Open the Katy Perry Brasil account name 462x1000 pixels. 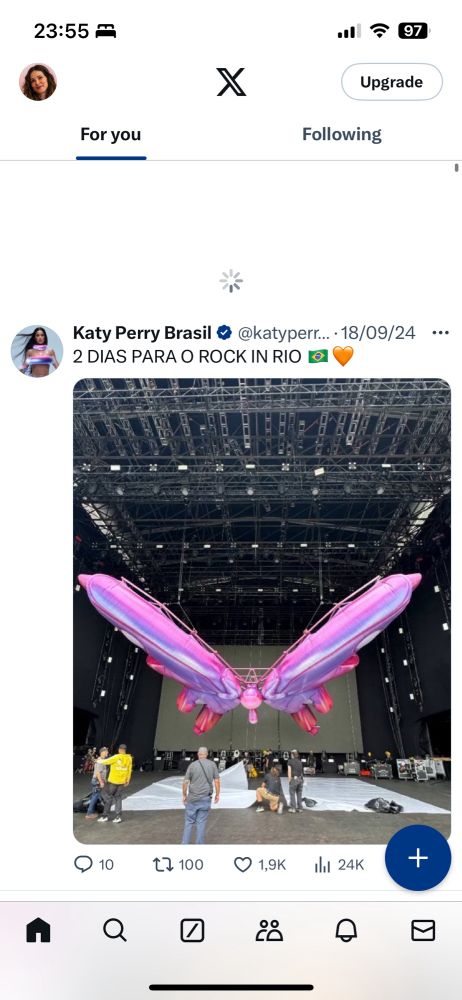[x=142, y=333]
